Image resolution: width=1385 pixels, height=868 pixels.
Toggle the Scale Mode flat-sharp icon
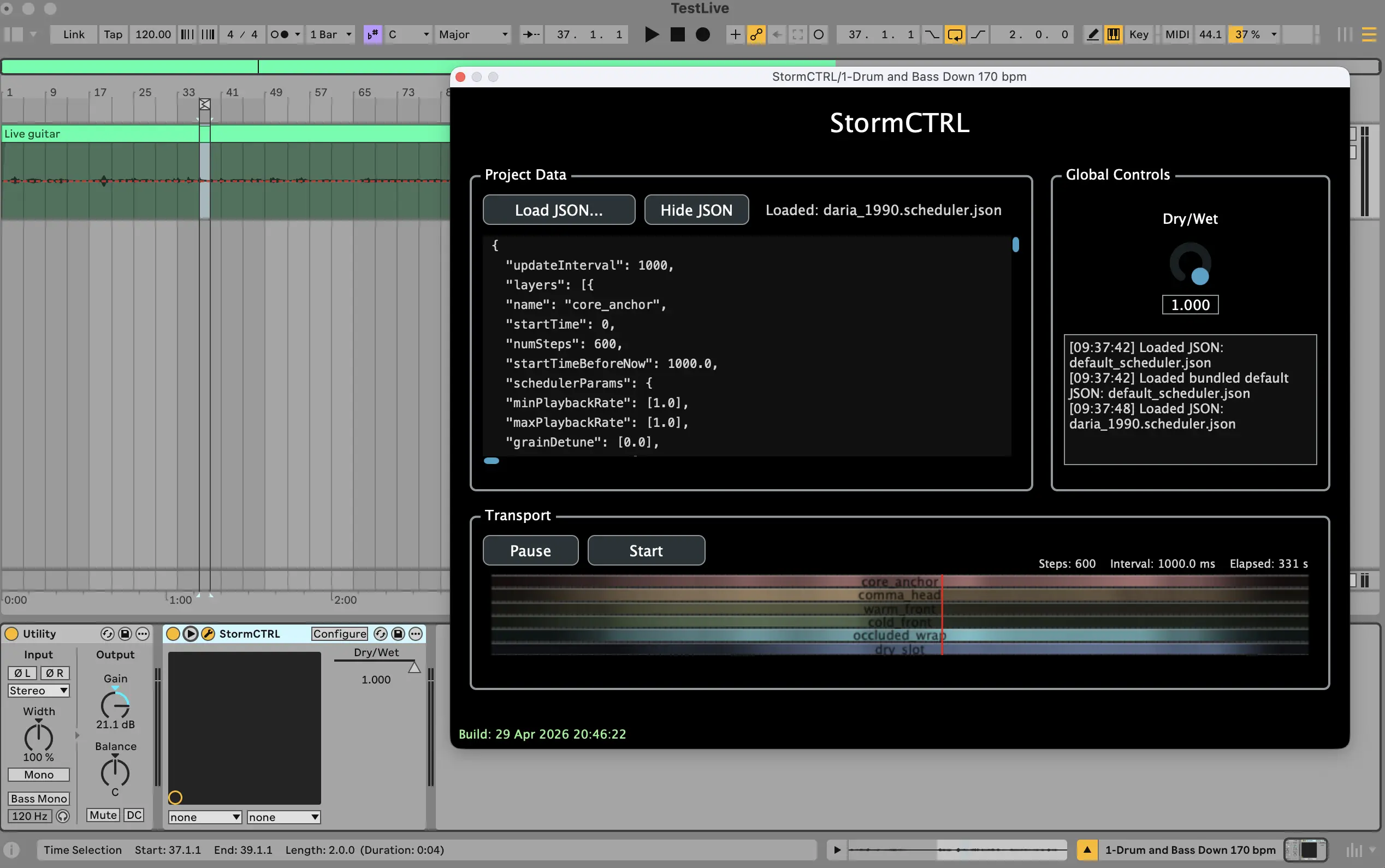click(x=372, y=34)
